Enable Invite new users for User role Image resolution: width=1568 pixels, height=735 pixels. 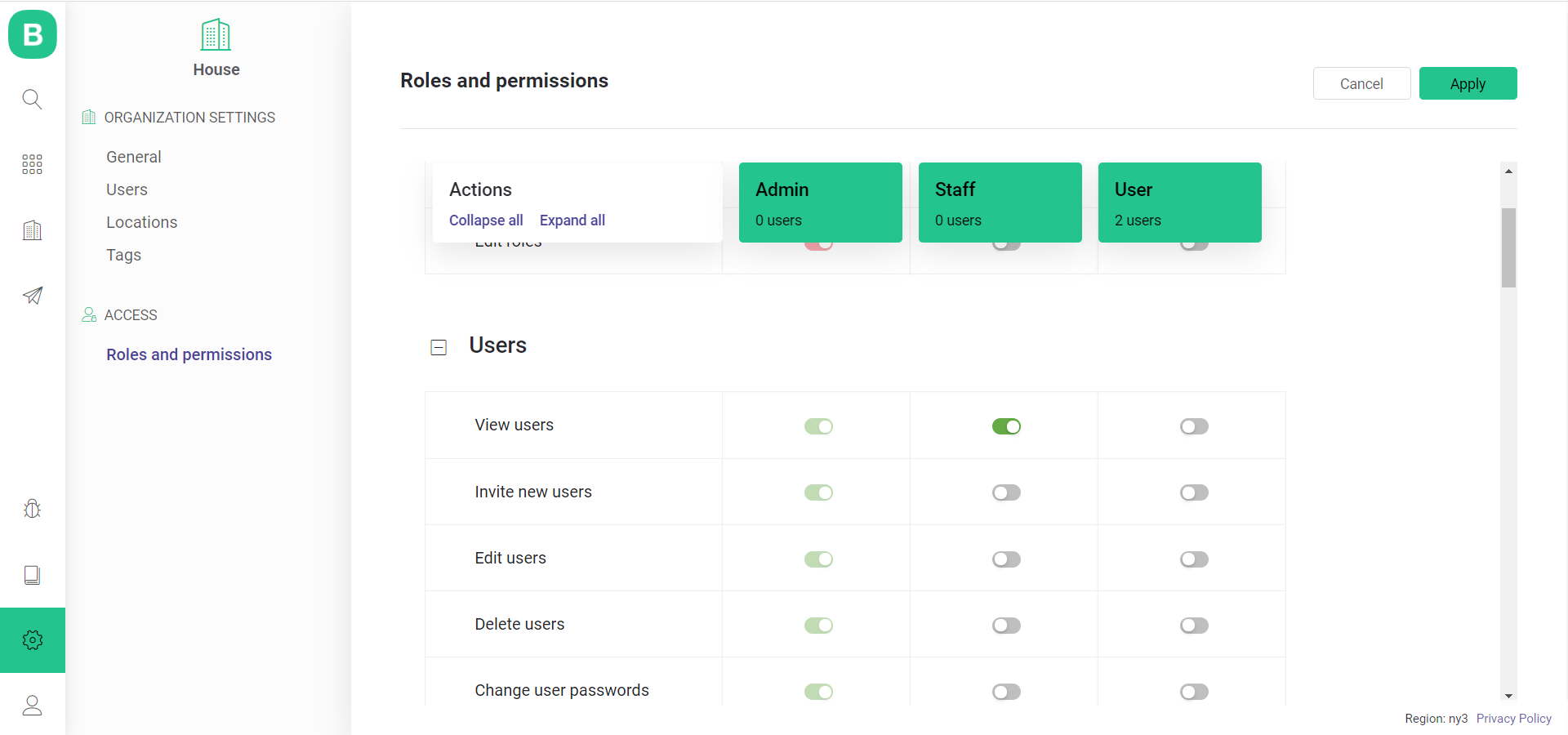point(1194,492)
